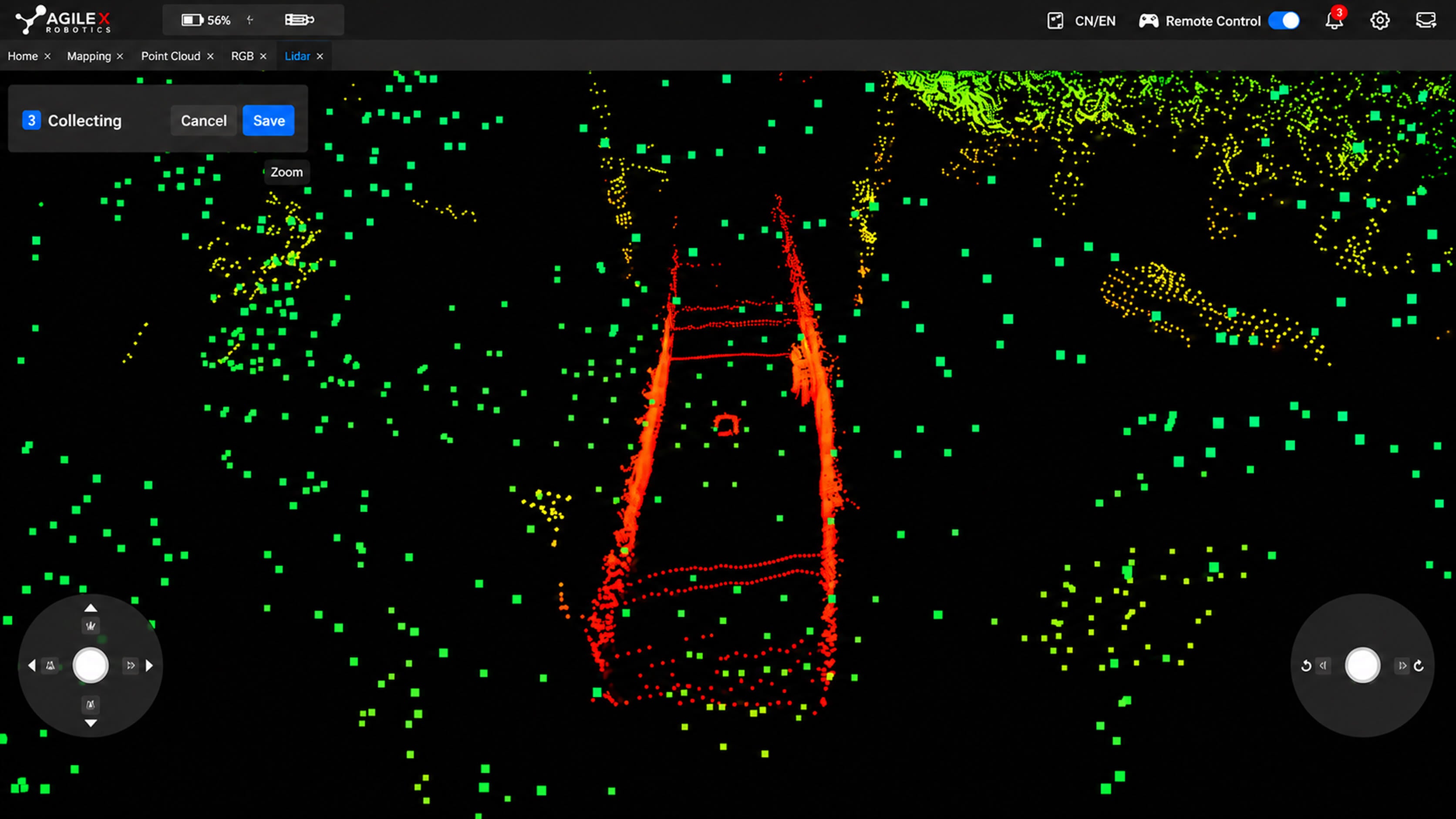Click the left arrow on left joystick

[x=32, y=666]
